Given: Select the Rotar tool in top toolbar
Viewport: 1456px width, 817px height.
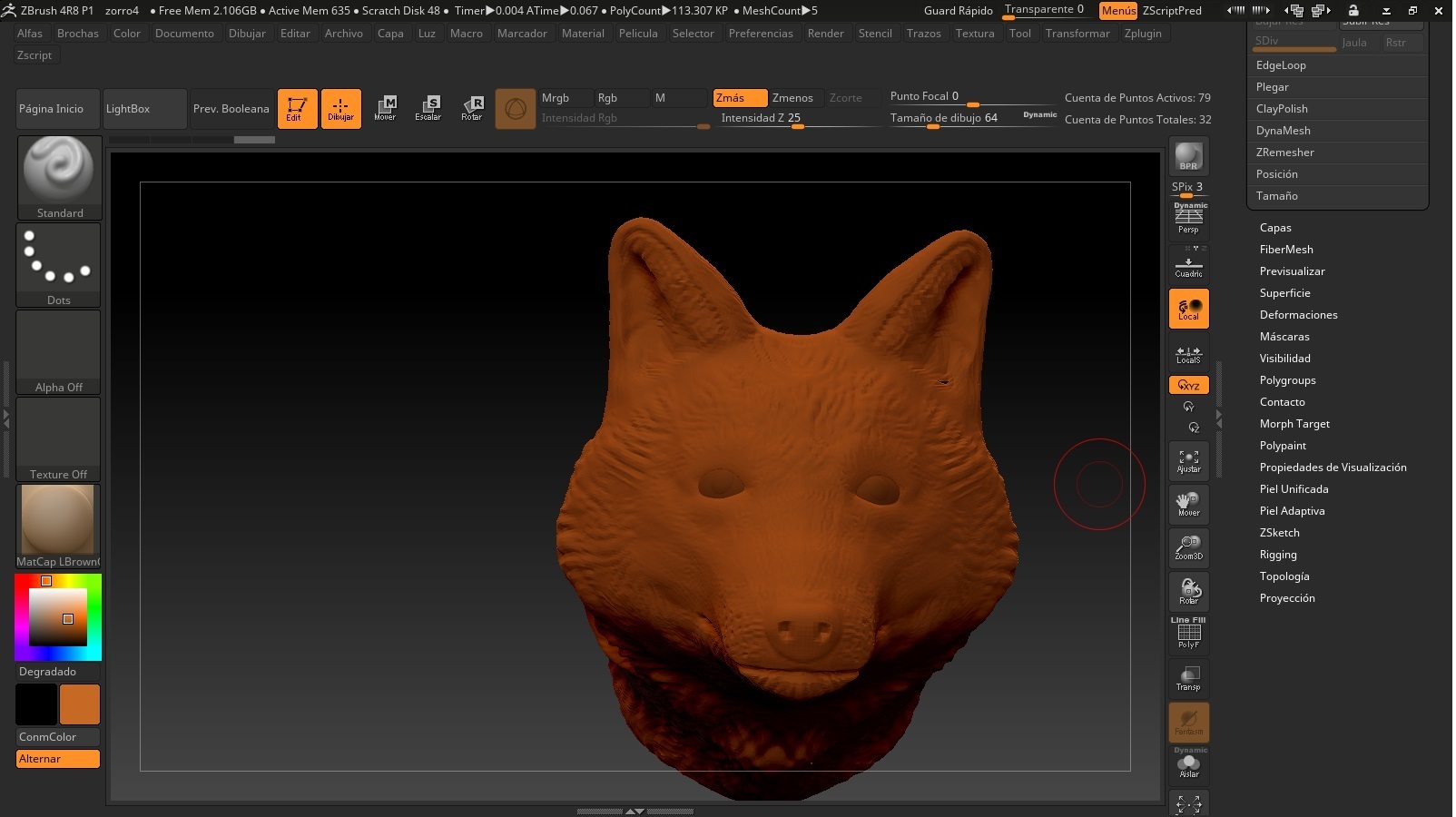Looking at the screenshot, I should [471, 108].
